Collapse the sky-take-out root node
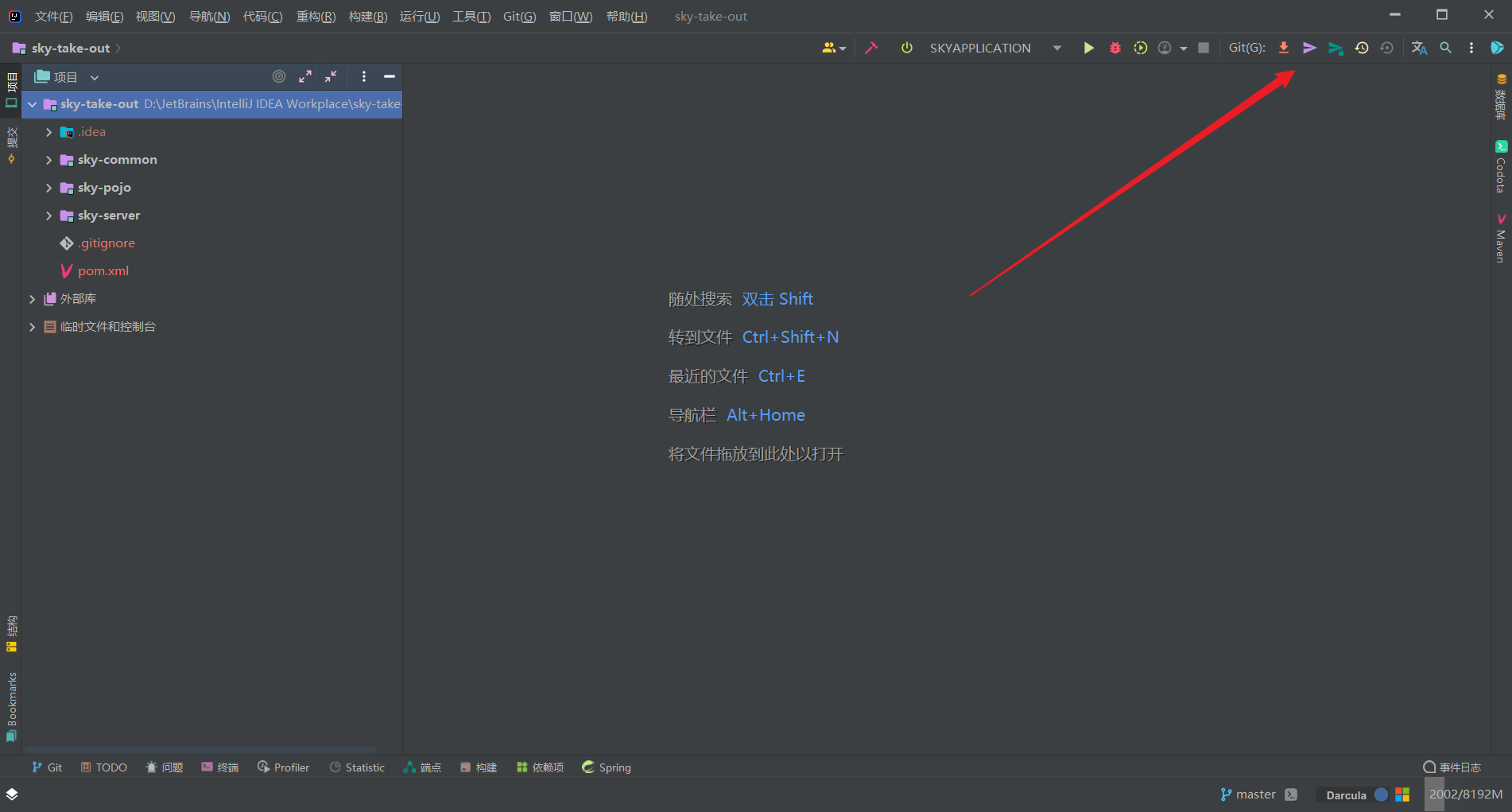Image resolution: width=1512 pixels, height=812 pixels. point(33,104)
